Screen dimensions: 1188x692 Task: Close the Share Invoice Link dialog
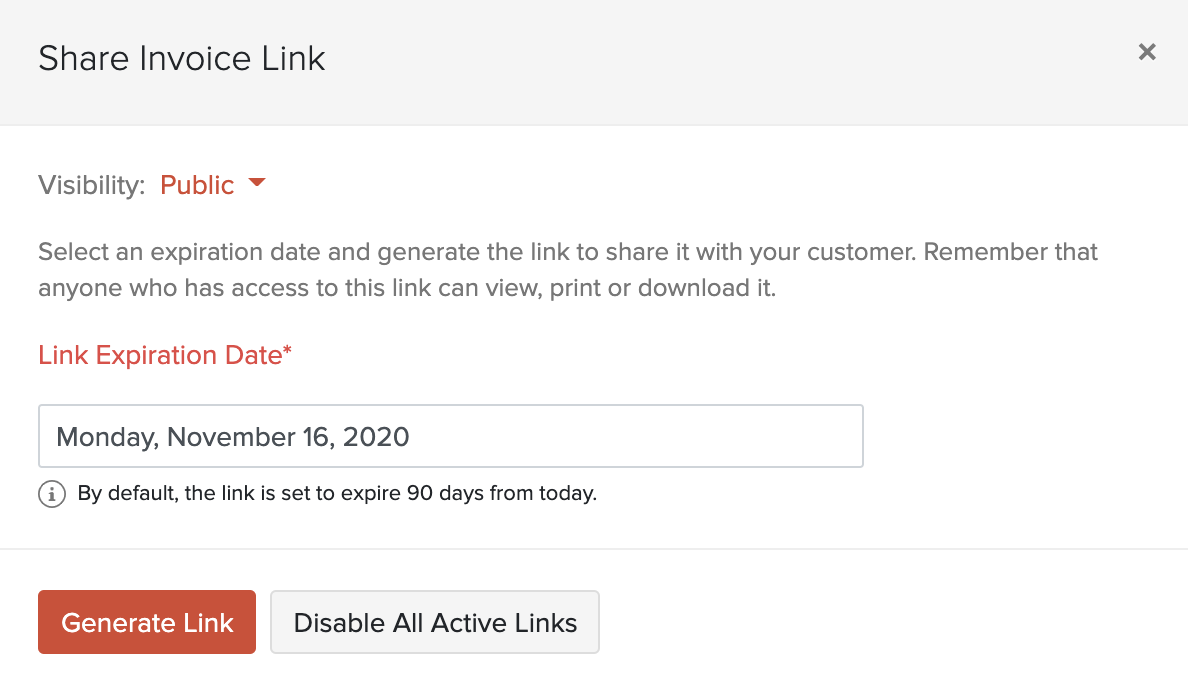coord(1147,52)
